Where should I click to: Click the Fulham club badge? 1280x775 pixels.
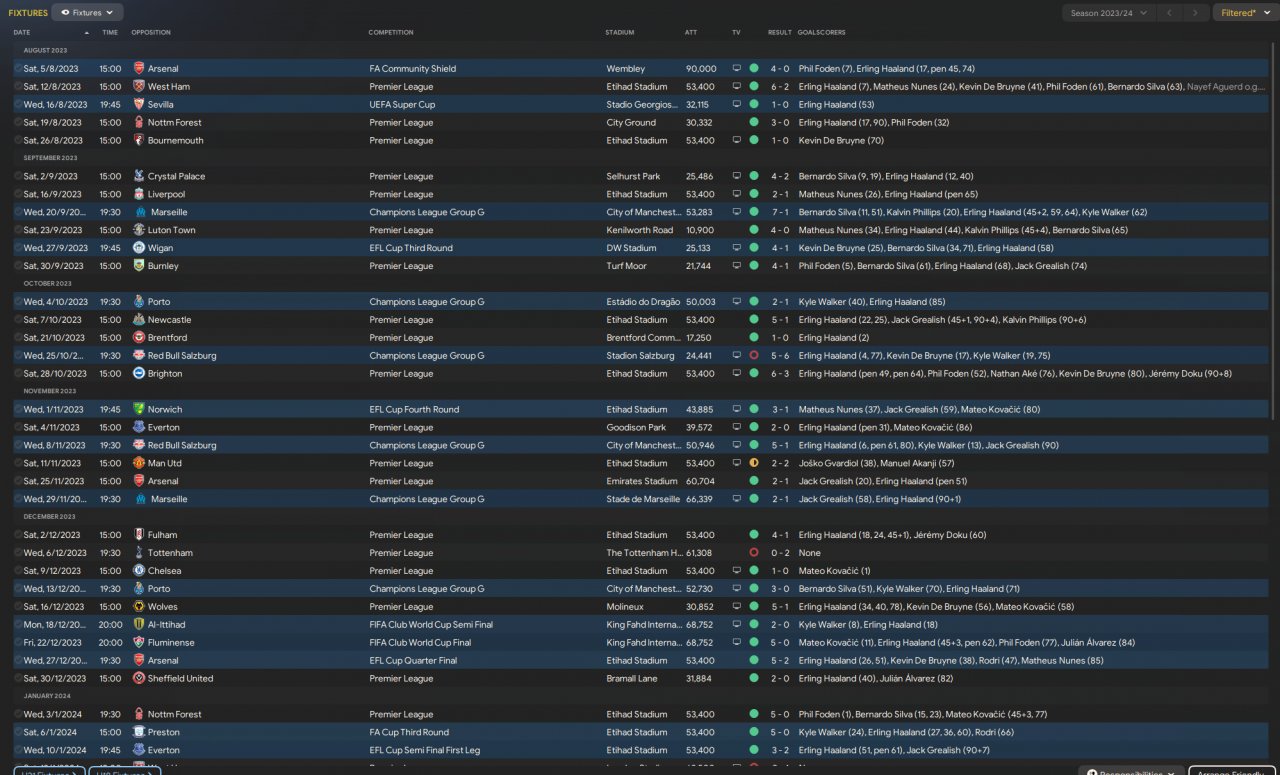pyautogui.click(x=138, y=536)
